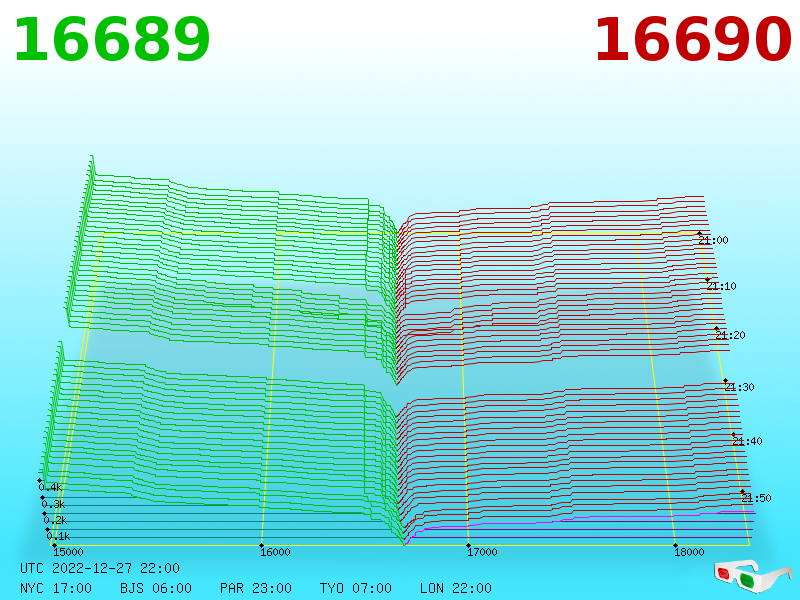Screen dimensions: 800x600
Task: Click the LON 22:00 time label
Action: pos(456,588)
